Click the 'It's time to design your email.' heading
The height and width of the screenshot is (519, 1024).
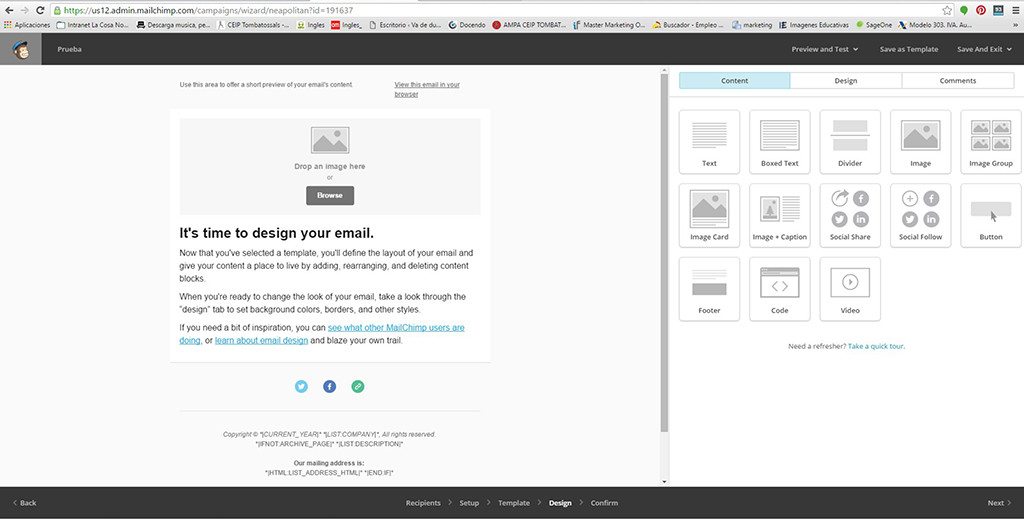coord(277,233)
